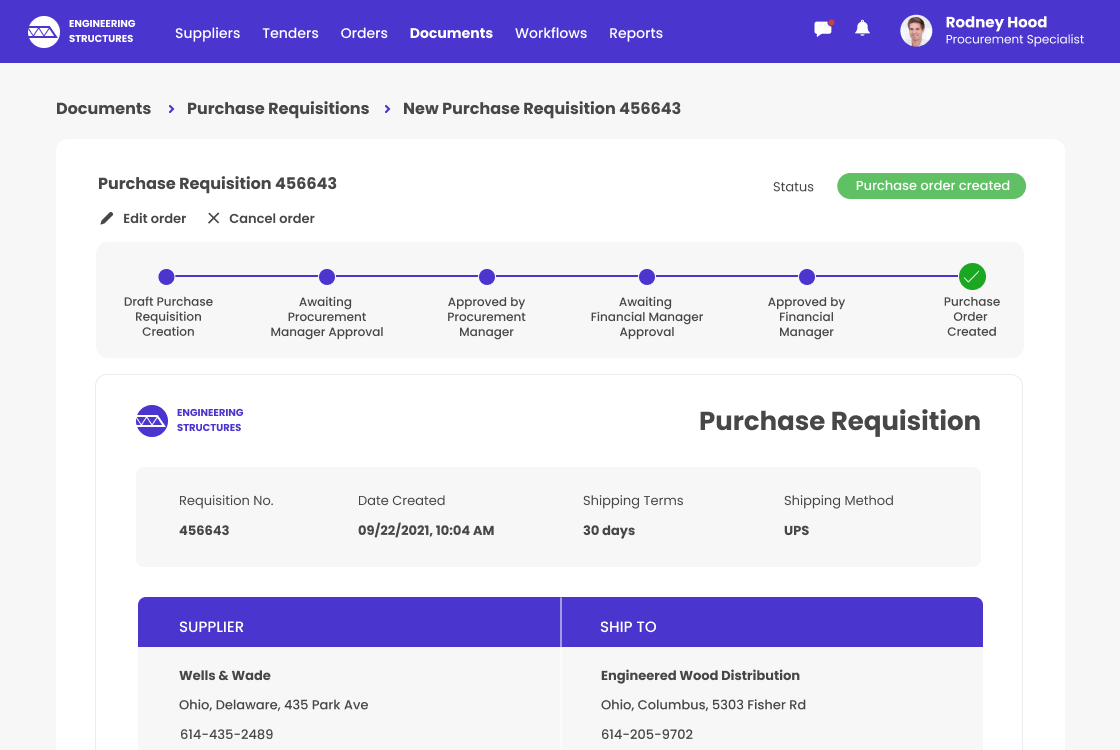The width and height of the screenshot is (1120, 750).
Task: Open the messages chat icon
Action: 822,28
